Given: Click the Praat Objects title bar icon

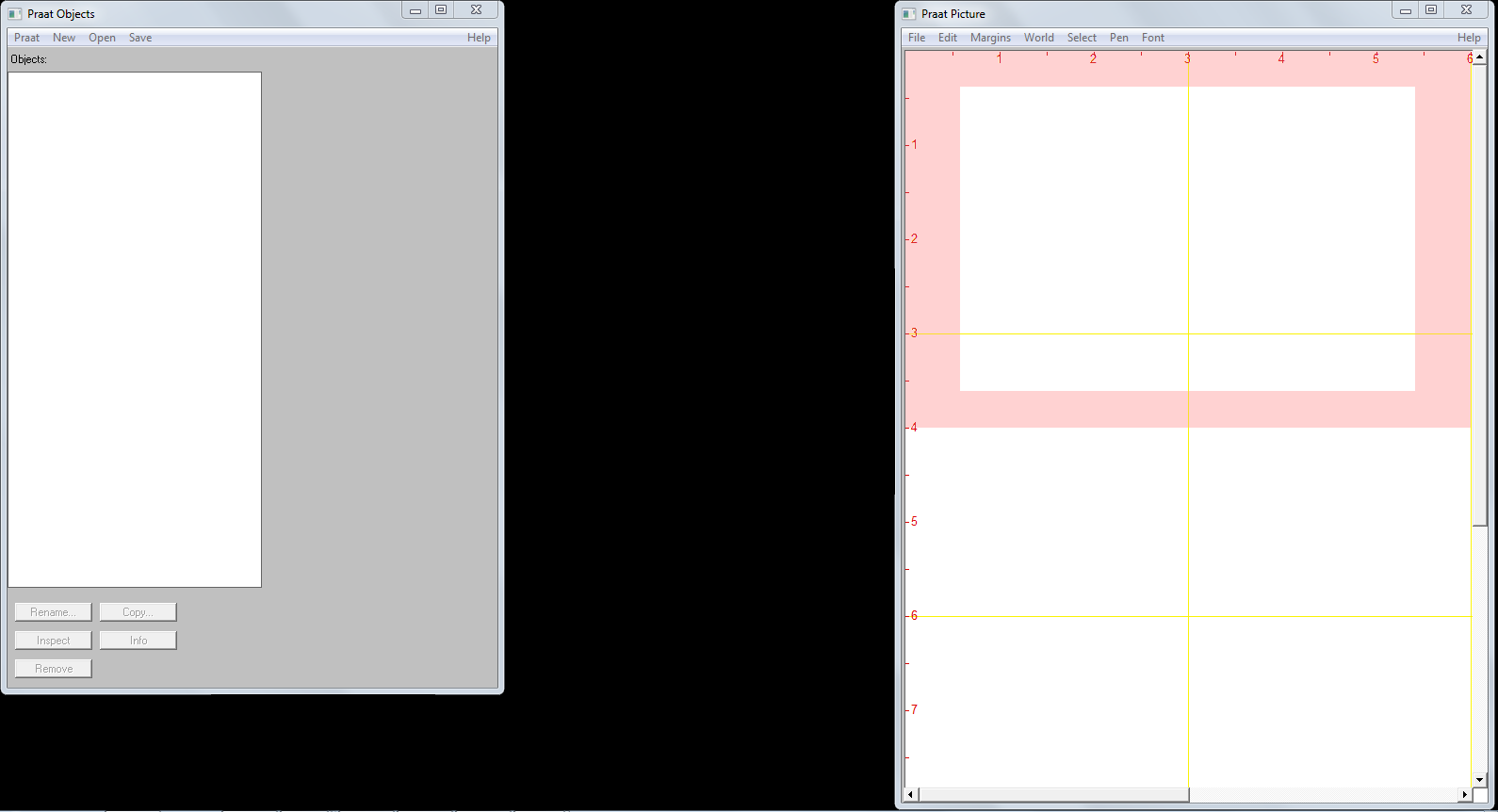Looking at the screenshot, I should [15, 14].
